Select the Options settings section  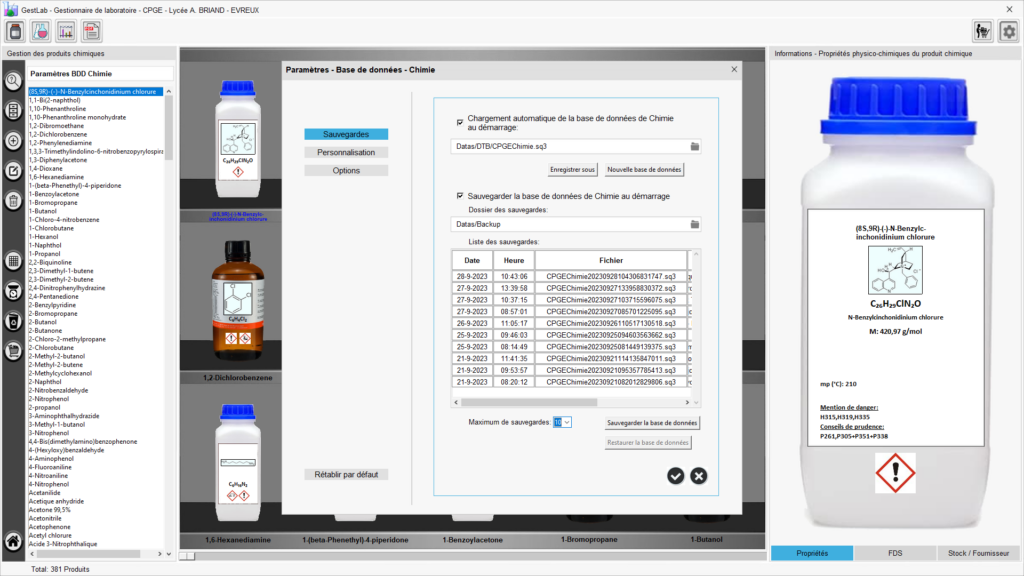[x=346, y=170]
